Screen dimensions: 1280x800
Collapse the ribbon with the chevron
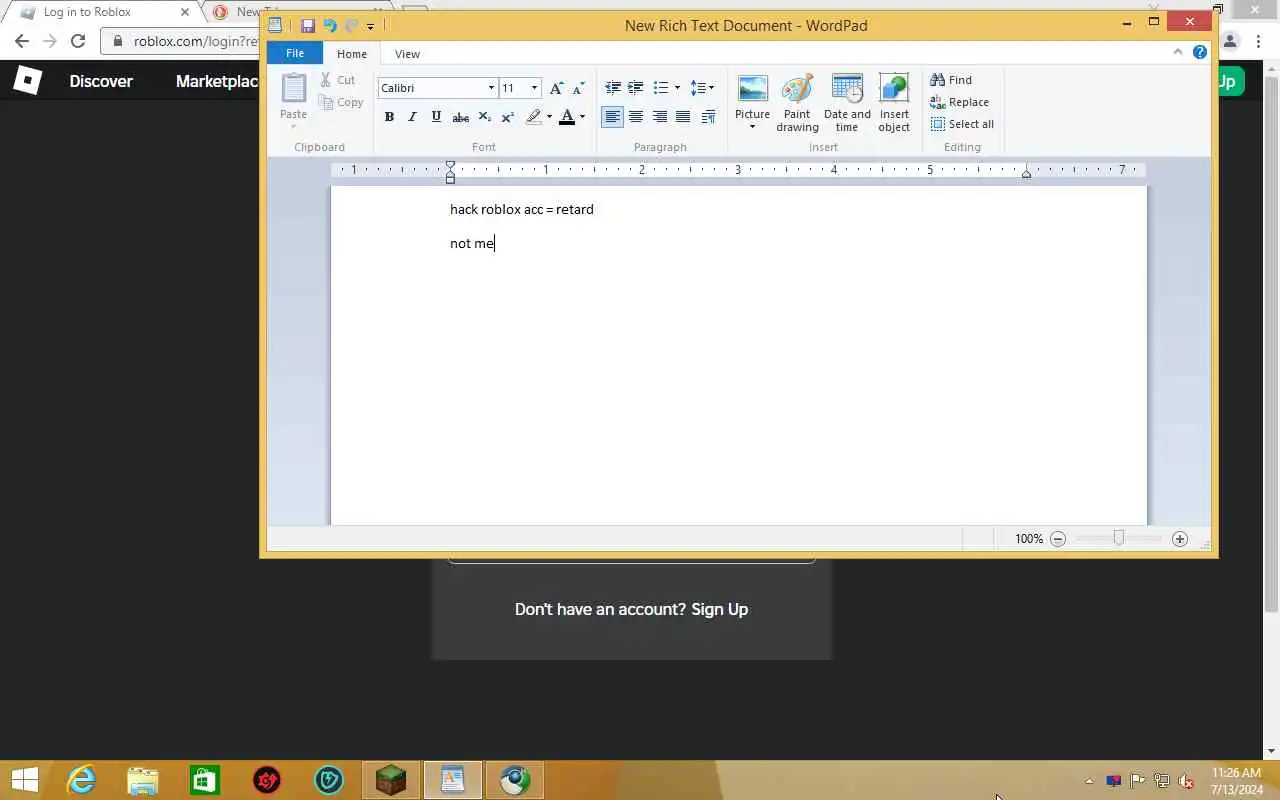1178,53
